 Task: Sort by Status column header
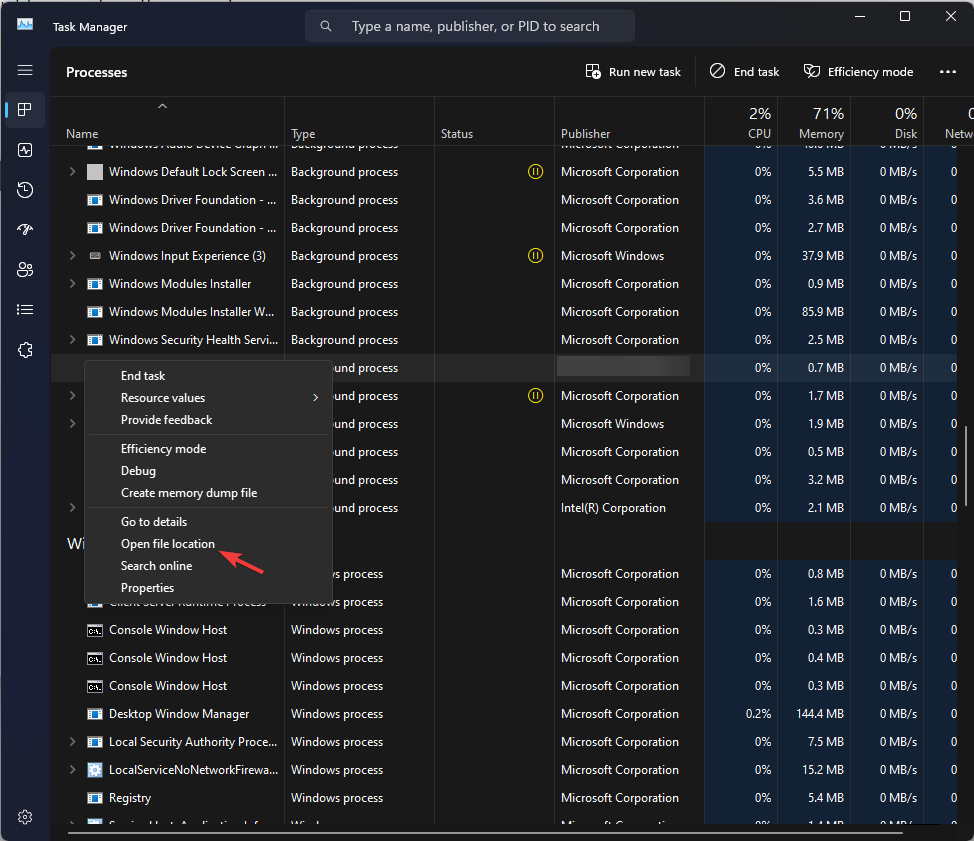click(494, 122)
